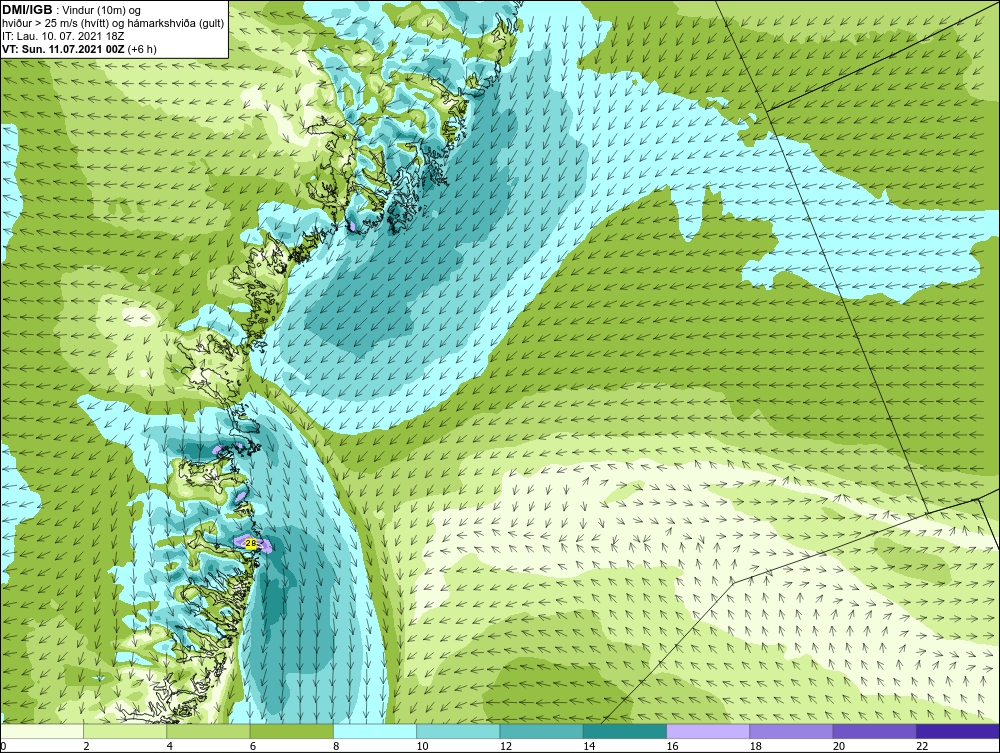The height and width of the screenshot is (753, 1000).
Task: Click the darkest 22+ m/s legend swatch
Action: coord(958,731)
